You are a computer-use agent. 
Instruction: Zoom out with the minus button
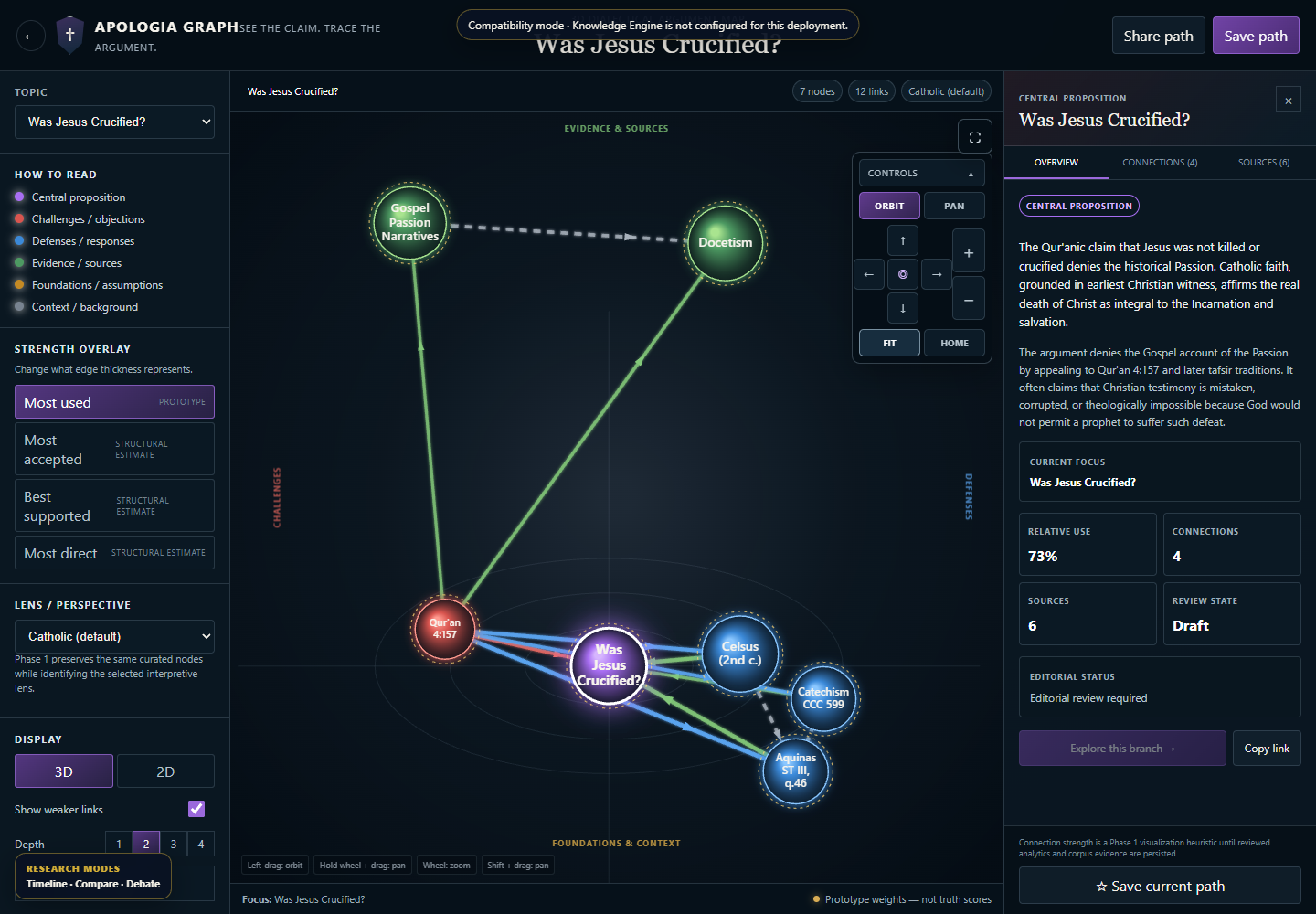pos(969,300)
